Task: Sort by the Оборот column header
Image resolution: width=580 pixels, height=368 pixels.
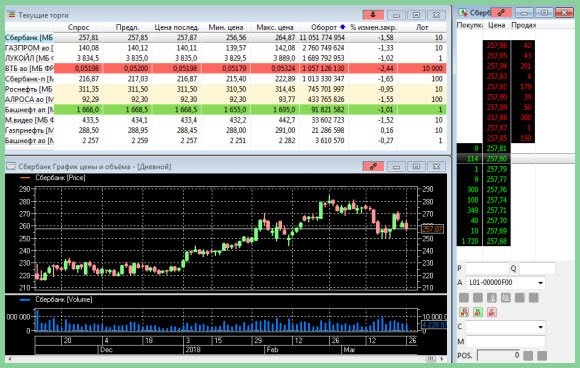Action: 324,27
